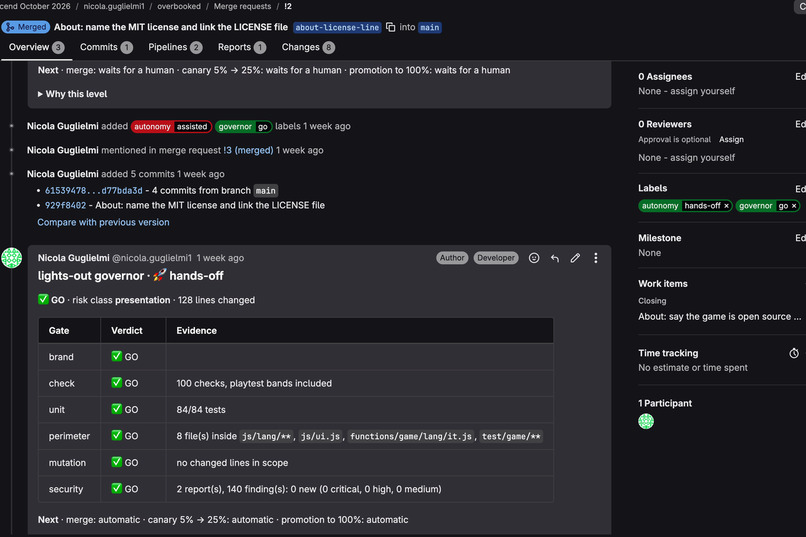Click the 'js/ui.js' code snippet
806x537 pixels.
(320, 436)
